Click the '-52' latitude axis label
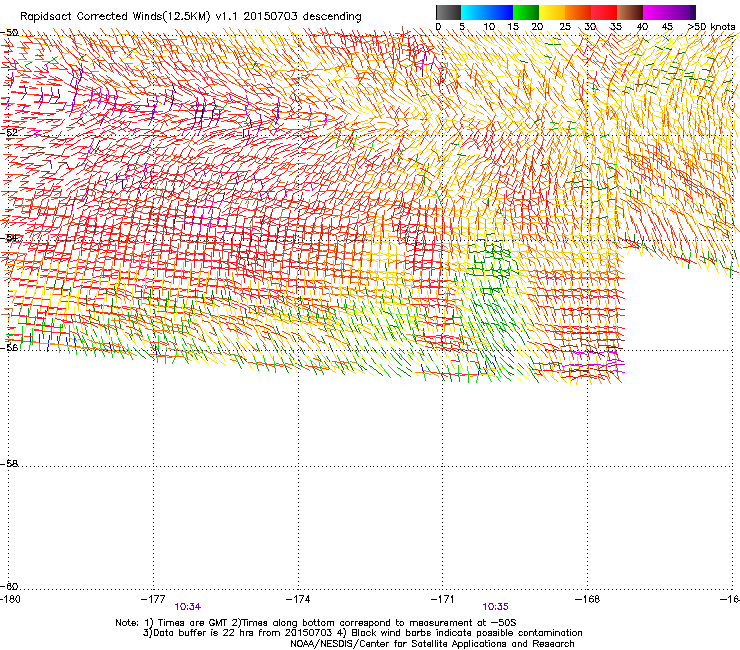Image resolution: width=740 pixels, height=650 pixels. click(9, 133)
